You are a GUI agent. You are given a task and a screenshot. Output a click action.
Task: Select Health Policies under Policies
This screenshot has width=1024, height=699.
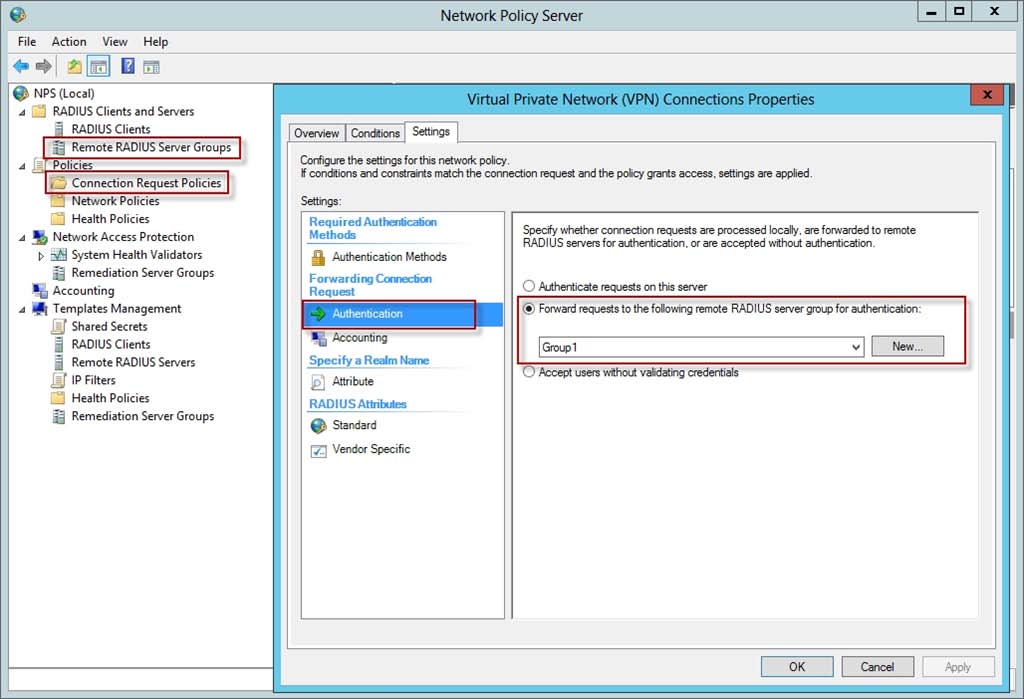(x=110, y=219)
